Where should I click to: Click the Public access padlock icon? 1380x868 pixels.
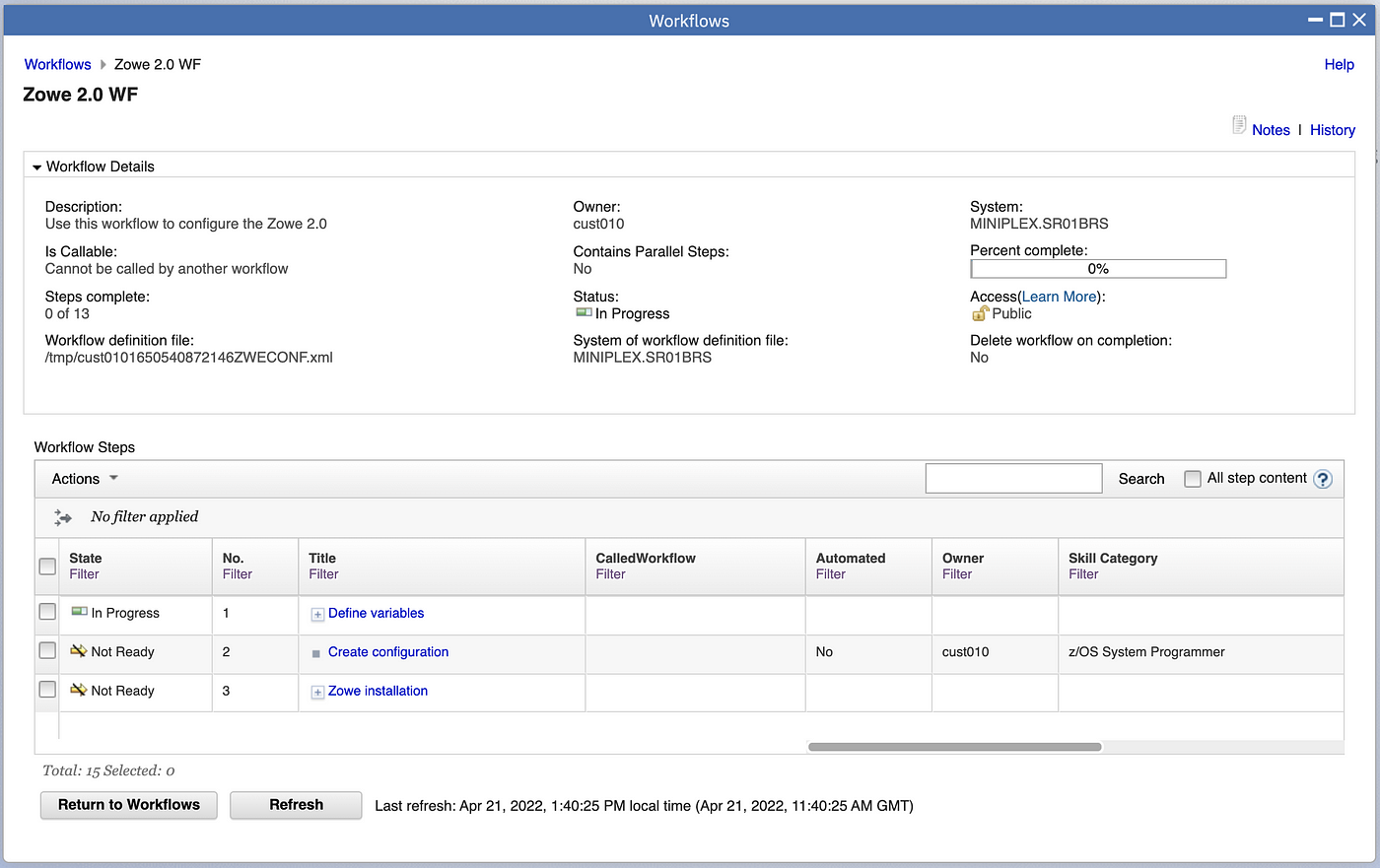(980, 313)
